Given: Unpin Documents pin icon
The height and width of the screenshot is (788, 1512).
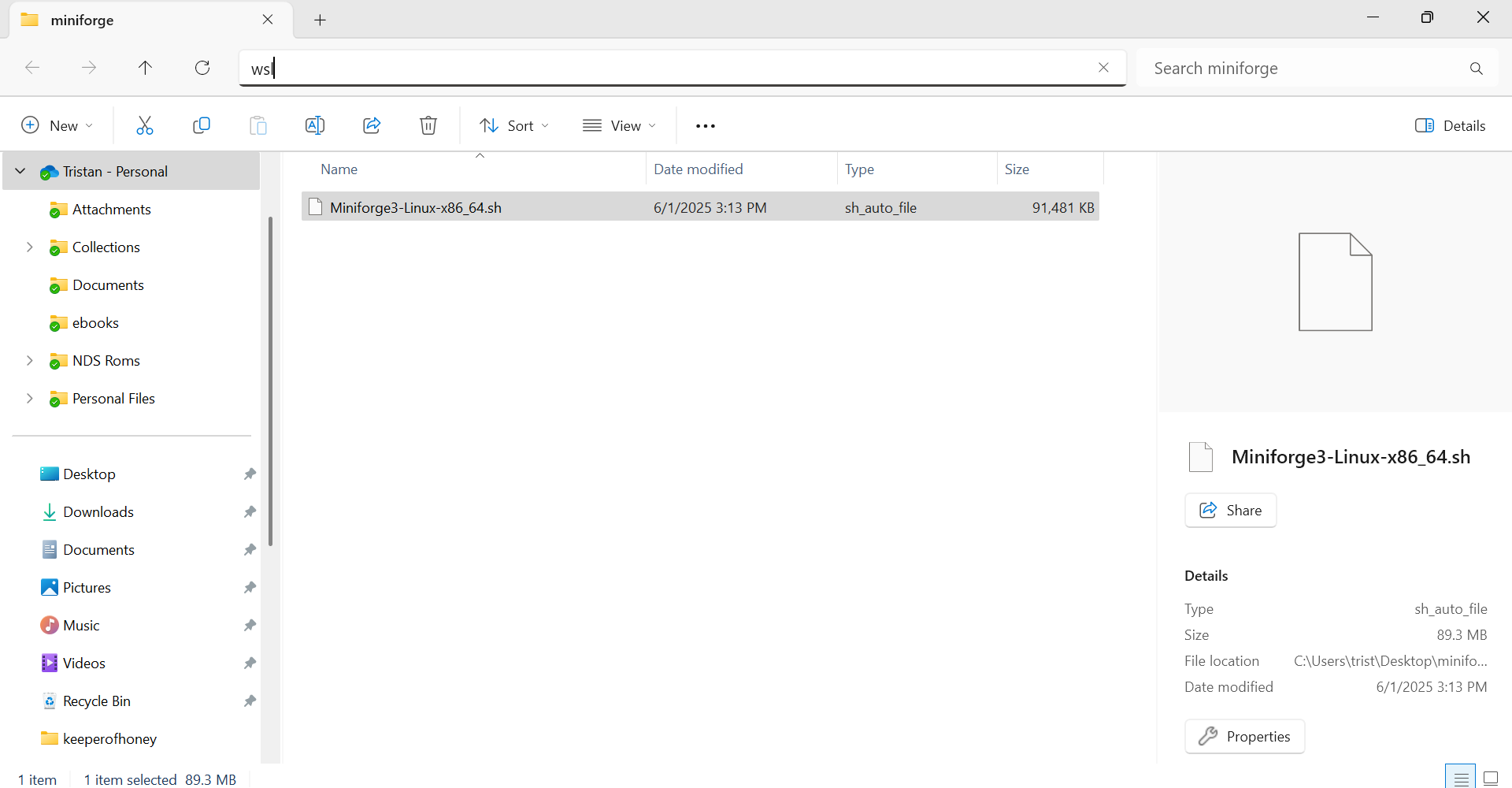Looking at the screenshot, I should (250, 550).
